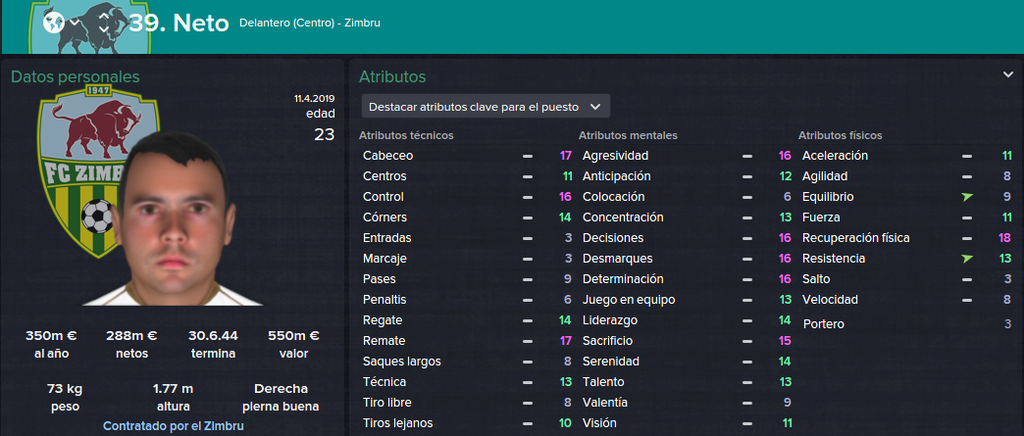Viewport: 1024px width, 436px height.
Task: Click the bull logo in the header
Action: click(90, 26)
